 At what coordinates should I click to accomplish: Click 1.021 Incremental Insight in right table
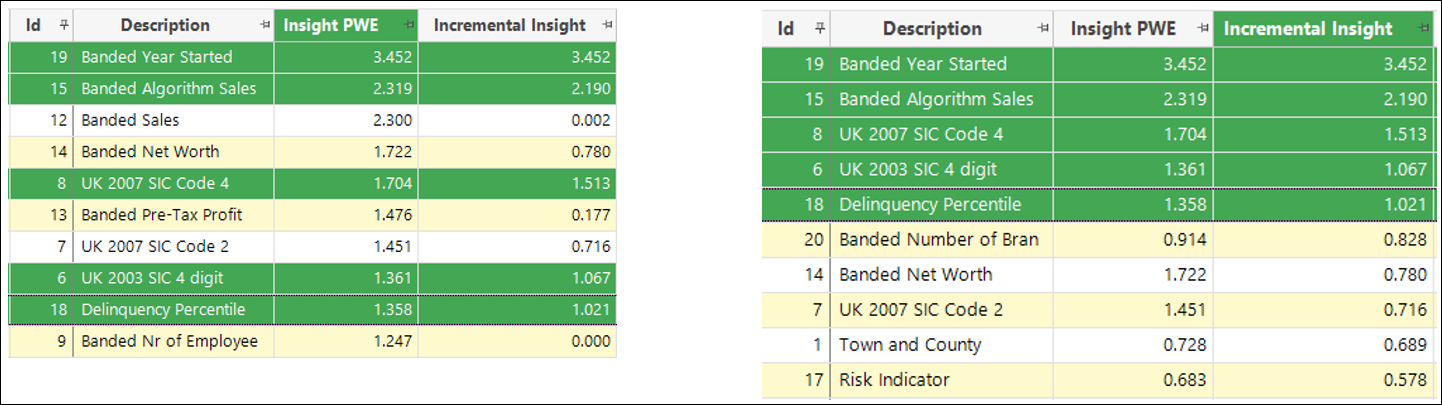pyautogui.click(x=1404, y=204)
